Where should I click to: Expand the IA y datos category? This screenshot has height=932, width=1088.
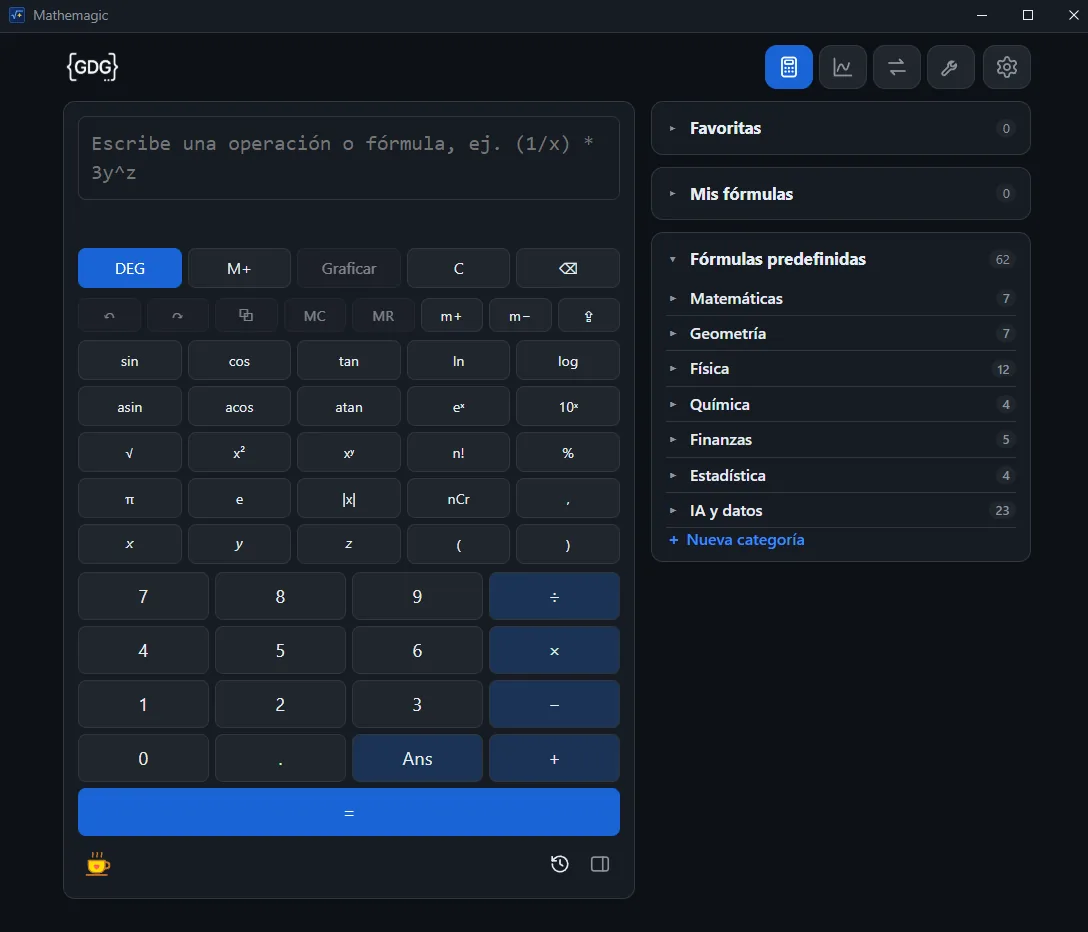coord(840,511)
